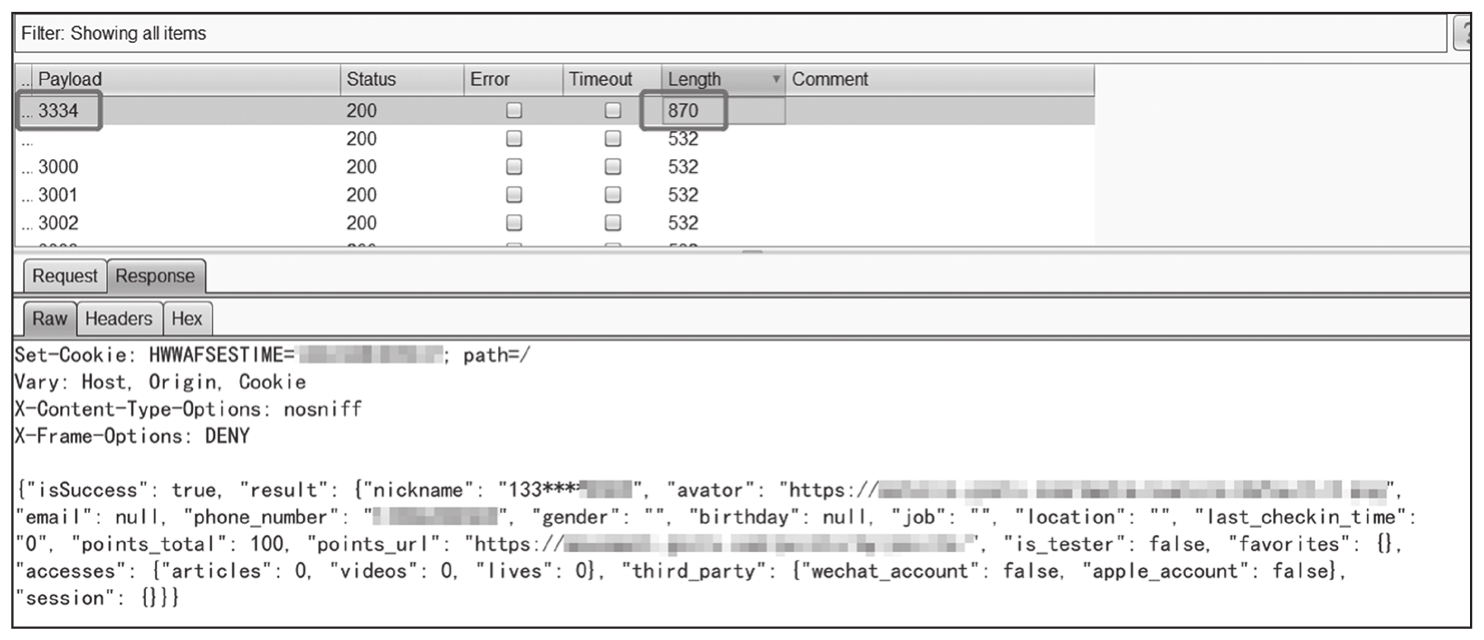This screenshot has height=640, width=1484.
Task: Enable Error checkbox for payload 3002
Action: click(x=514, y=224)
